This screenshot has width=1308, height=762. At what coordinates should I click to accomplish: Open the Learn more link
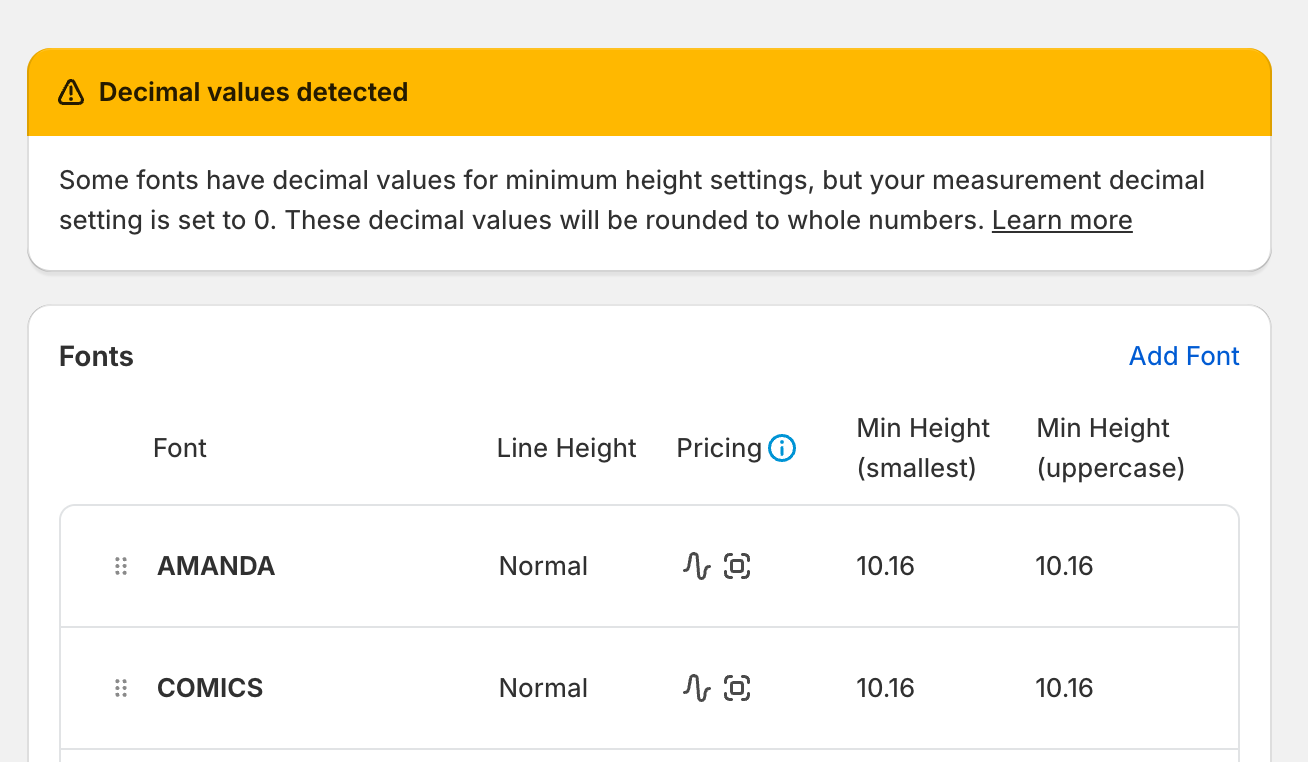[x=1062, y=221]
